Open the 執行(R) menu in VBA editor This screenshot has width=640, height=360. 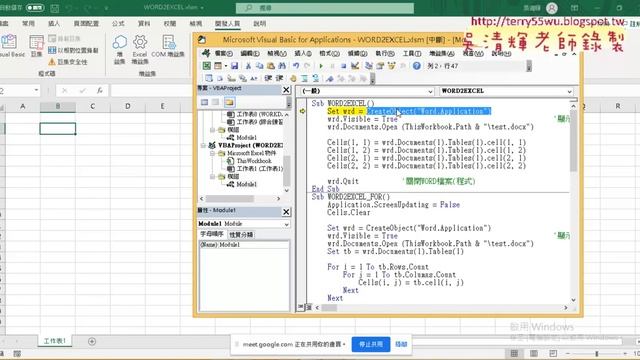coord(385,53)
